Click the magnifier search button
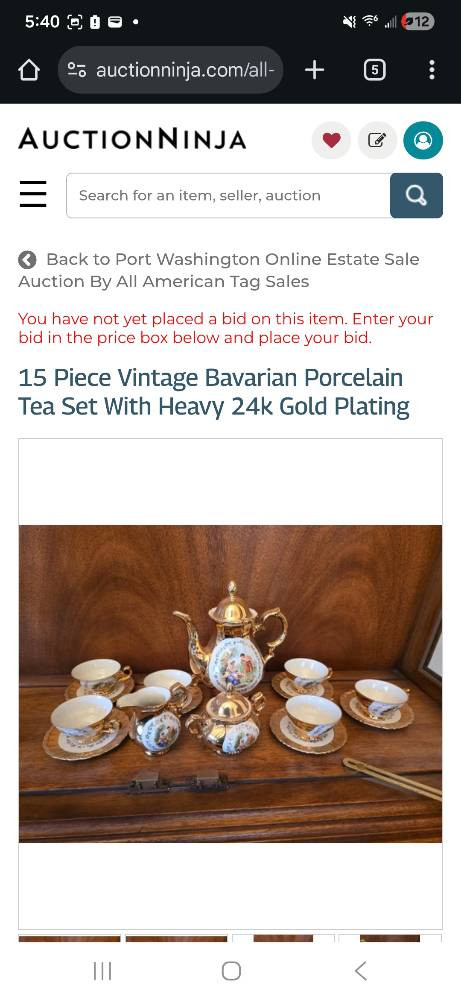 tap(416, 195)
